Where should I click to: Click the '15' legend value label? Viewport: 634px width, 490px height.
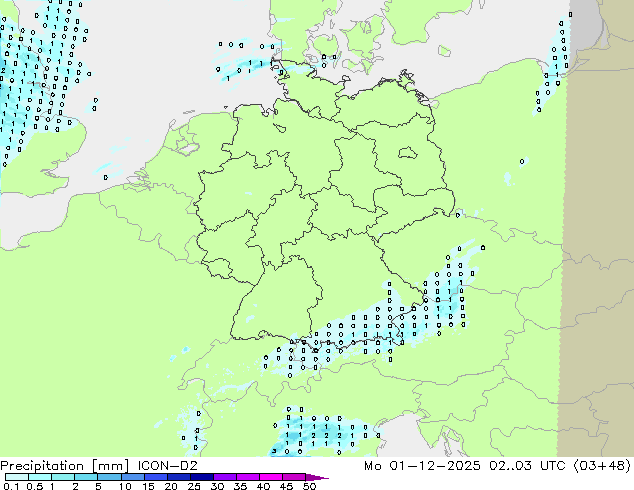pos(148,486)
